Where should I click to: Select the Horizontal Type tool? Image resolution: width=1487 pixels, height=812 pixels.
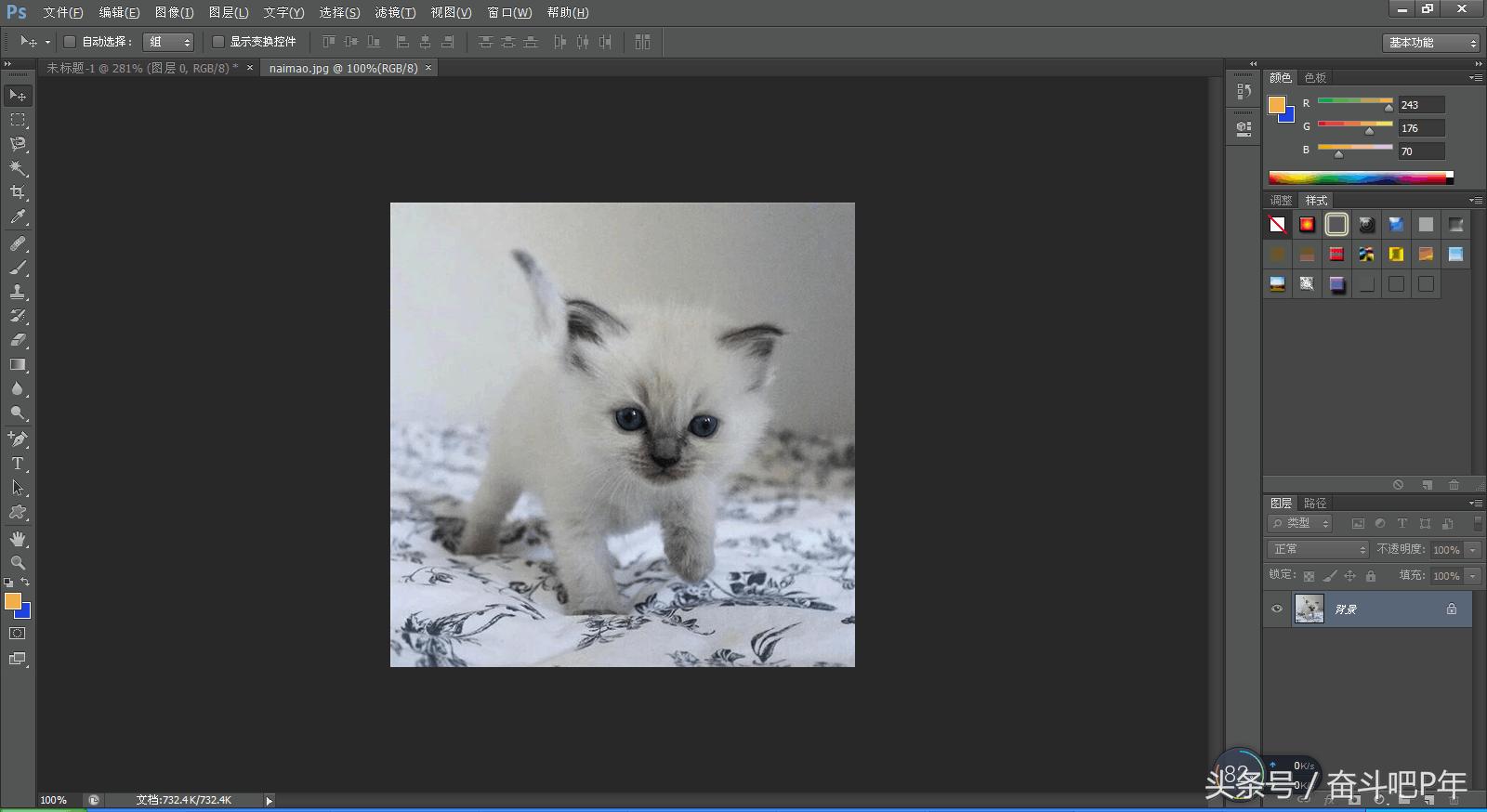click(x=18, y=464)
